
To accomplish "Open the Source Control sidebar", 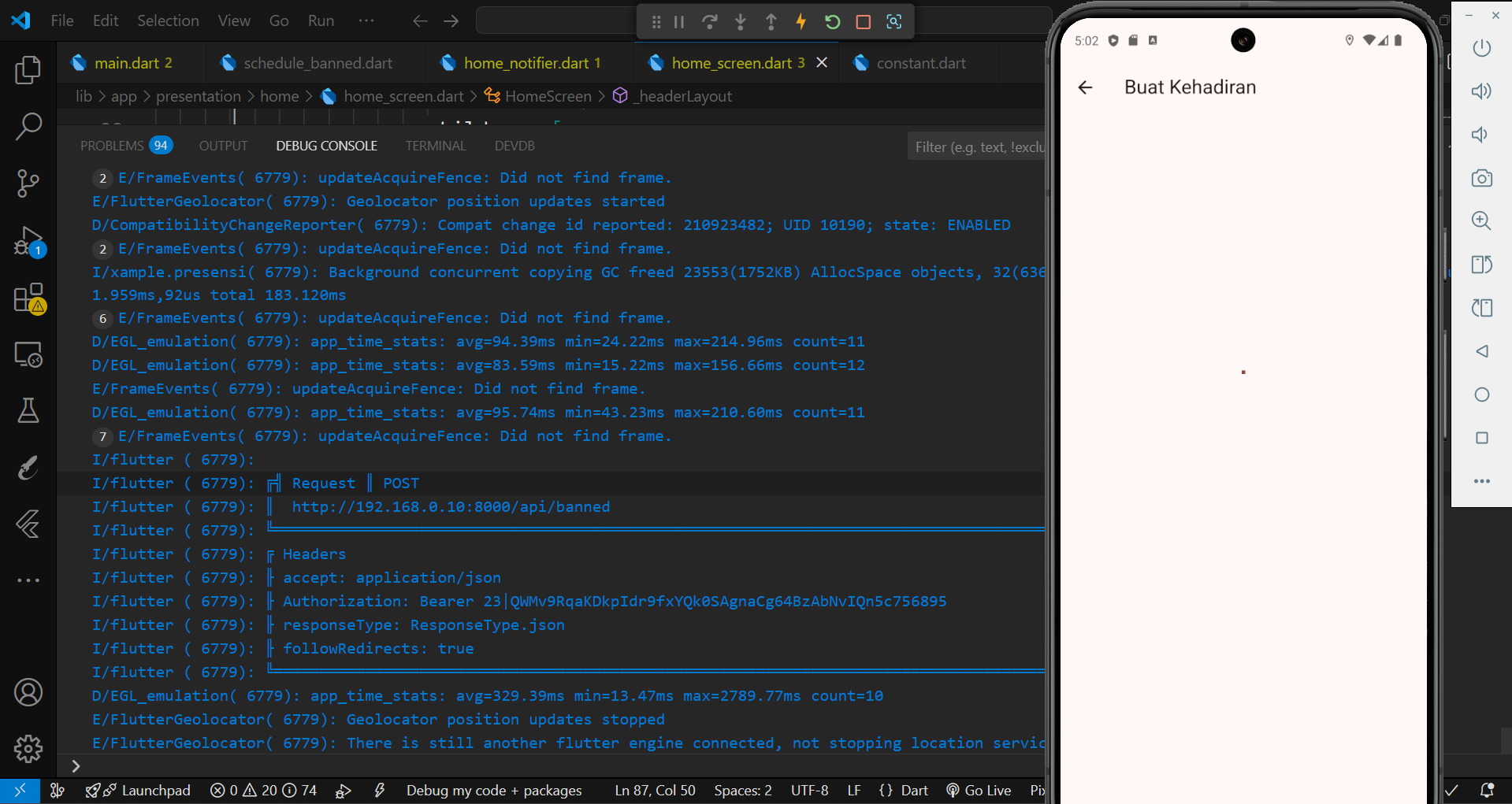I will click(x=28, y=183).
